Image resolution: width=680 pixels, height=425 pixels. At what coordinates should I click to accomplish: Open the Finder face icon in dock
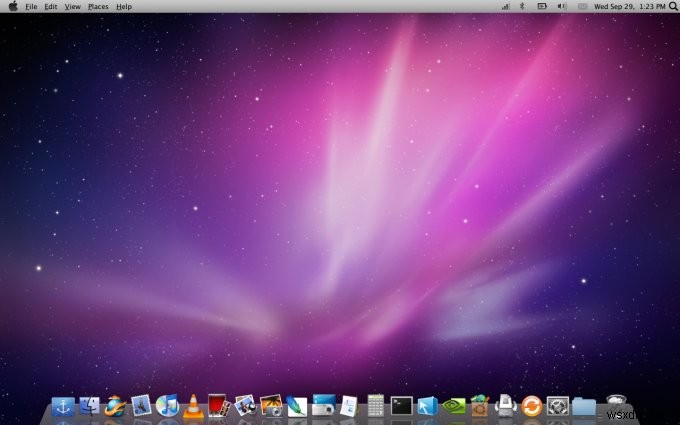pyautogui.click(x=89, y=406)
